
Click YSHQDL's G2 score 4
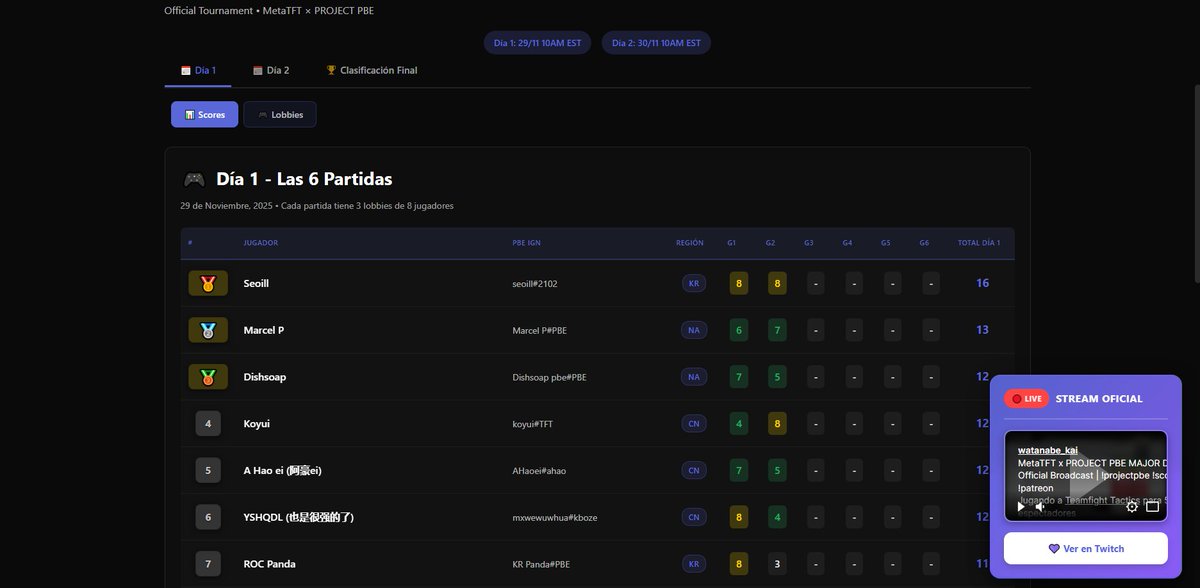pyautogui.click(x=777, y=517)
